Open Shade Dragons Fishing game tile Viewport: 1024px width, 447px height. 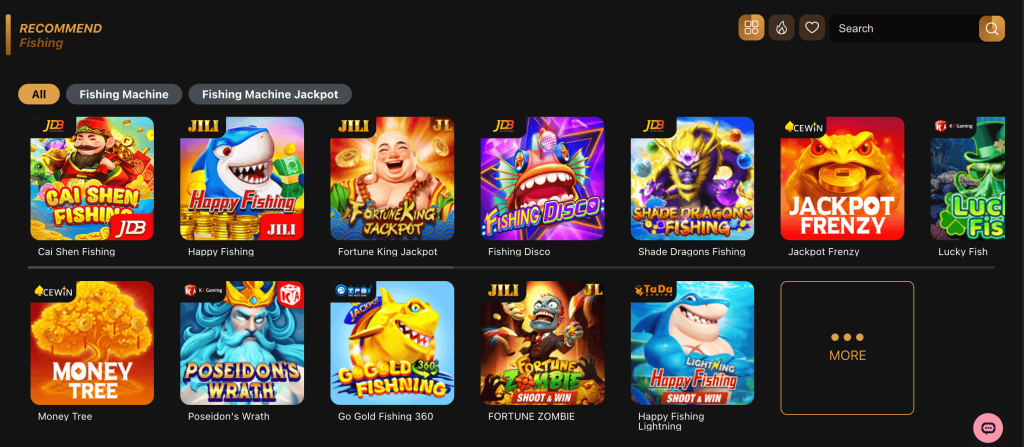tap(692, 178)
